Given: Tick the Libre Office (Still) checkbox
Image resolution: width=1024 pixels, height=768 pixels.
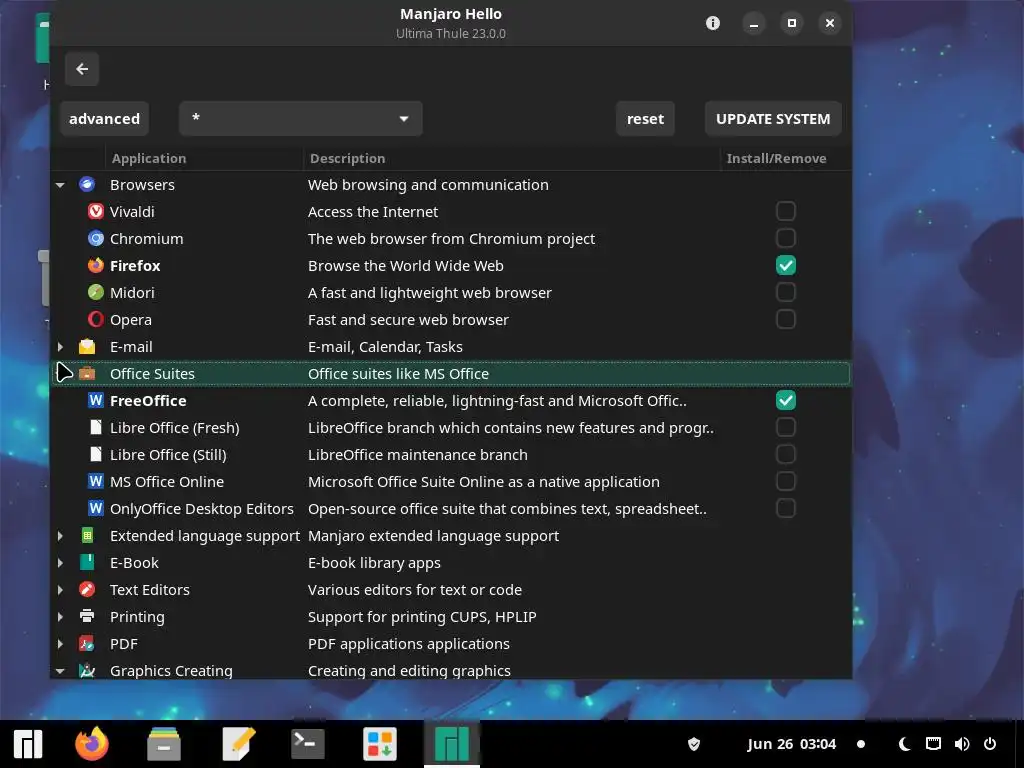Looking at the screenshot, I should pos(786,454).
